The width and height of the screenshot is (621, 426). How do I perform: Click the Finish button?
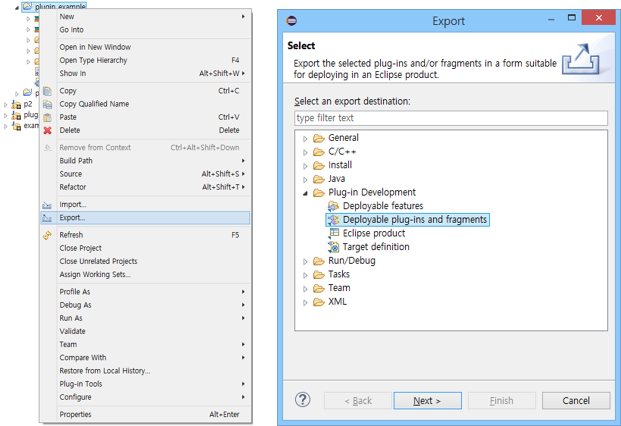502,401
